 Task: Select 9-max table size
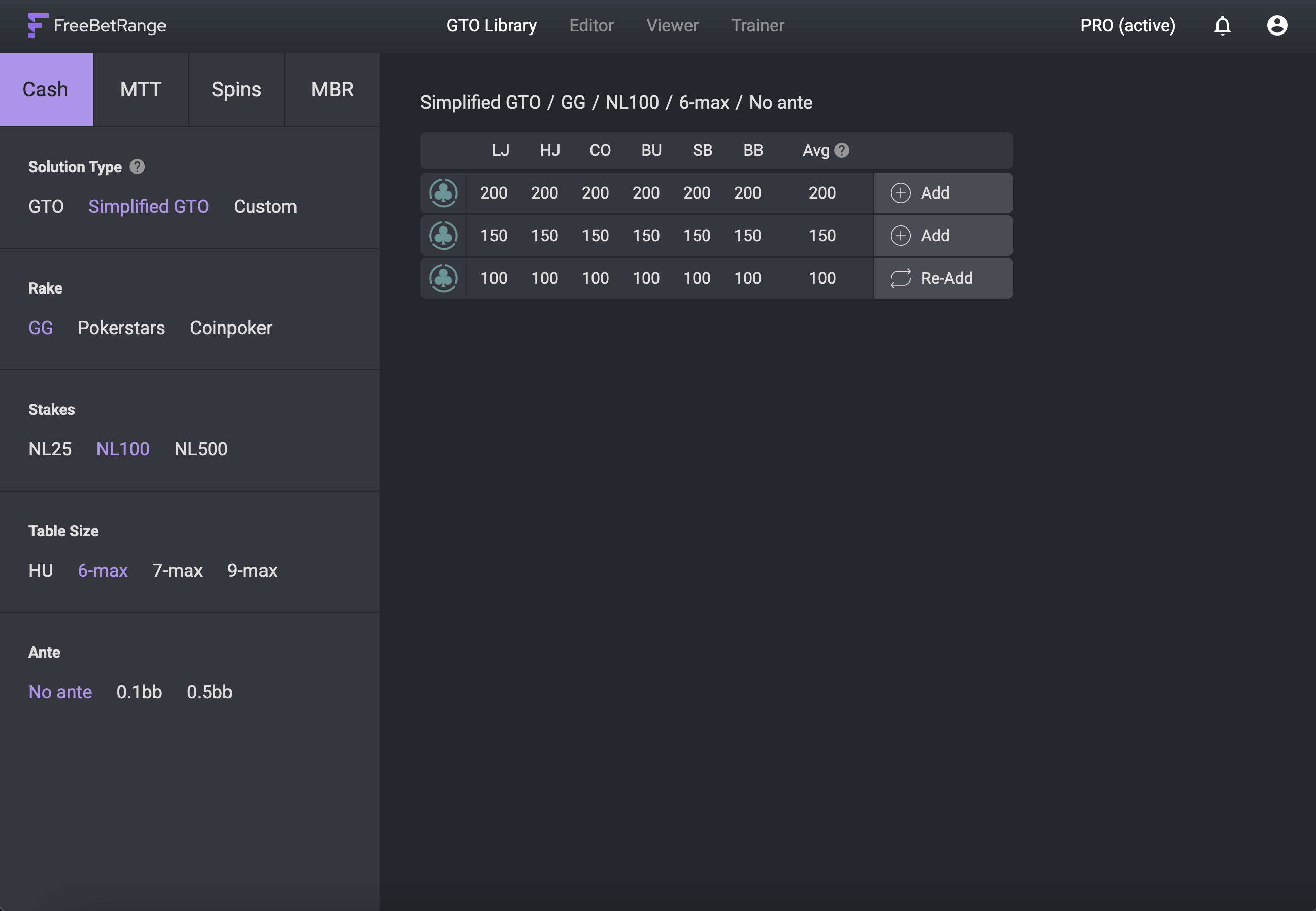(x=252, y=571)
